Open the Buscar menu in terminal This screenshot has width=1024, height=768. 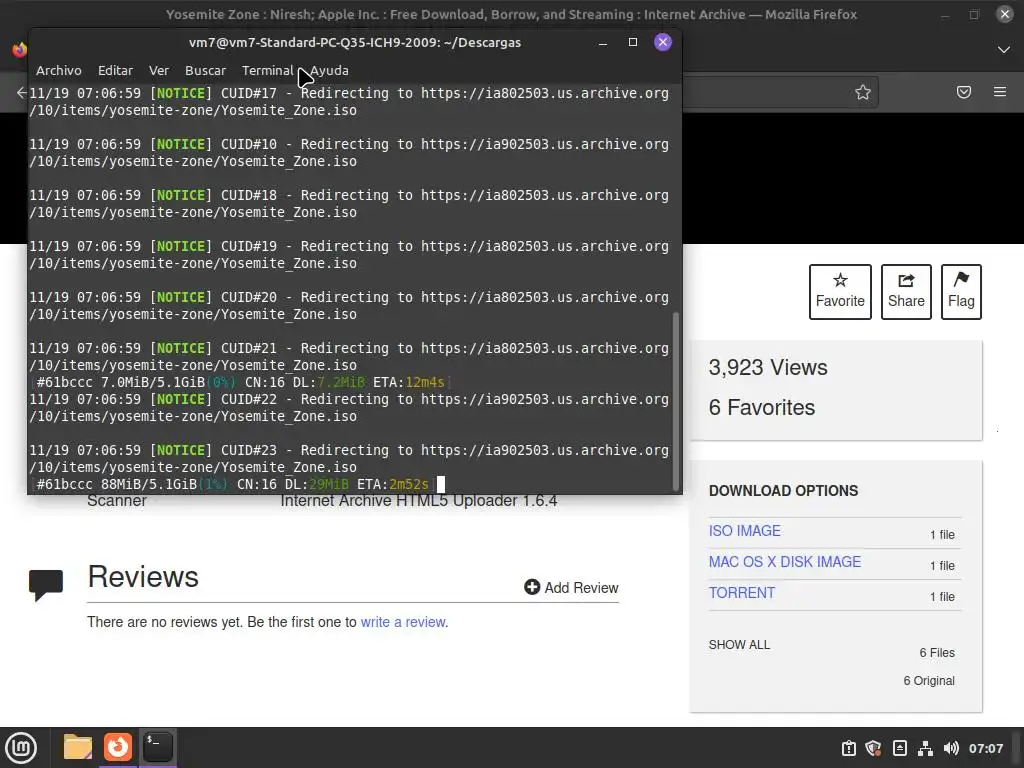coord(205,71)
